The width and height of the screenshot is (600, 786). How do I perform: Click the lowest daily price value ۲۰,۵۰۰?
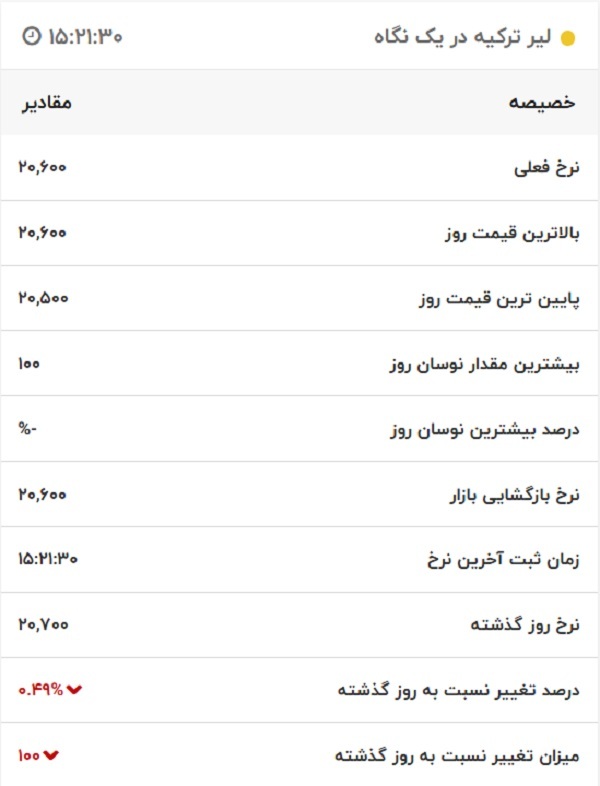(42, 298)
